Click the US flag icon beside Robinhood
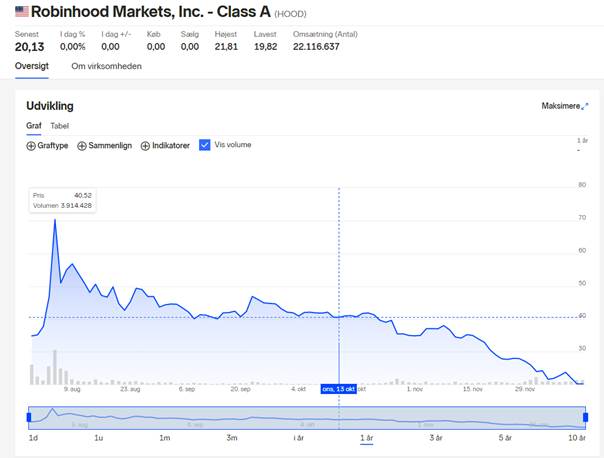Image resolution: width=604 pixels, height=458 pixels. click(x=22, y=12)
